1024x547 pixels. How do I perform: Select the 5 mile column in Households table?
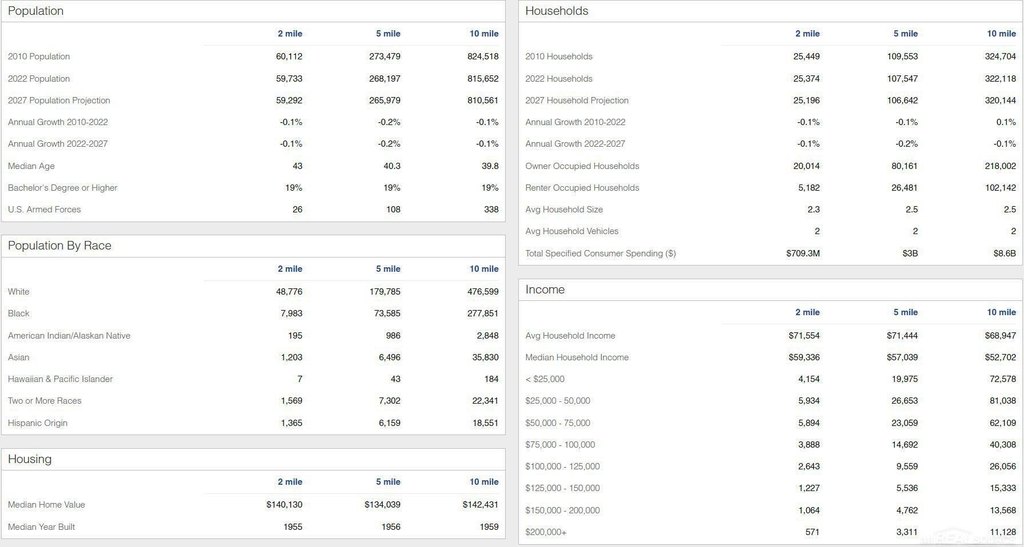(905, 33)
